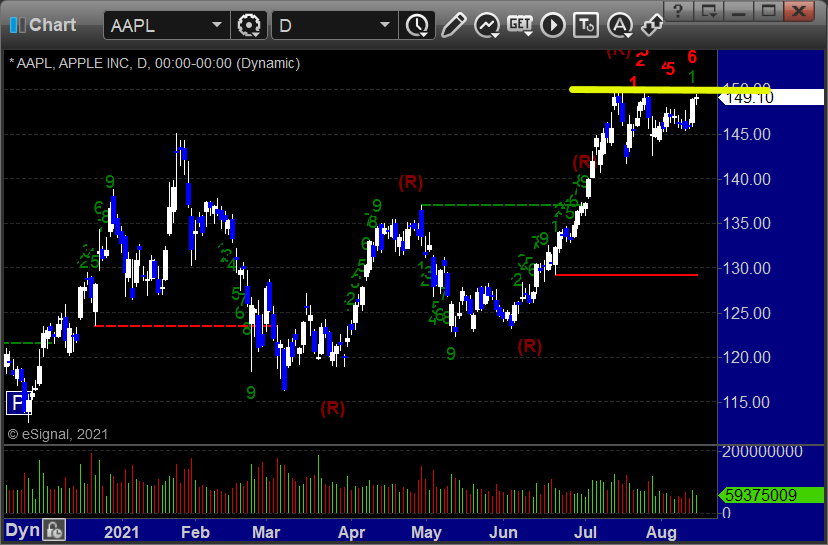828x545 pixels.
Task: Click the Chart window title icon
Action: pyautogui.click(x=17, y=25)
